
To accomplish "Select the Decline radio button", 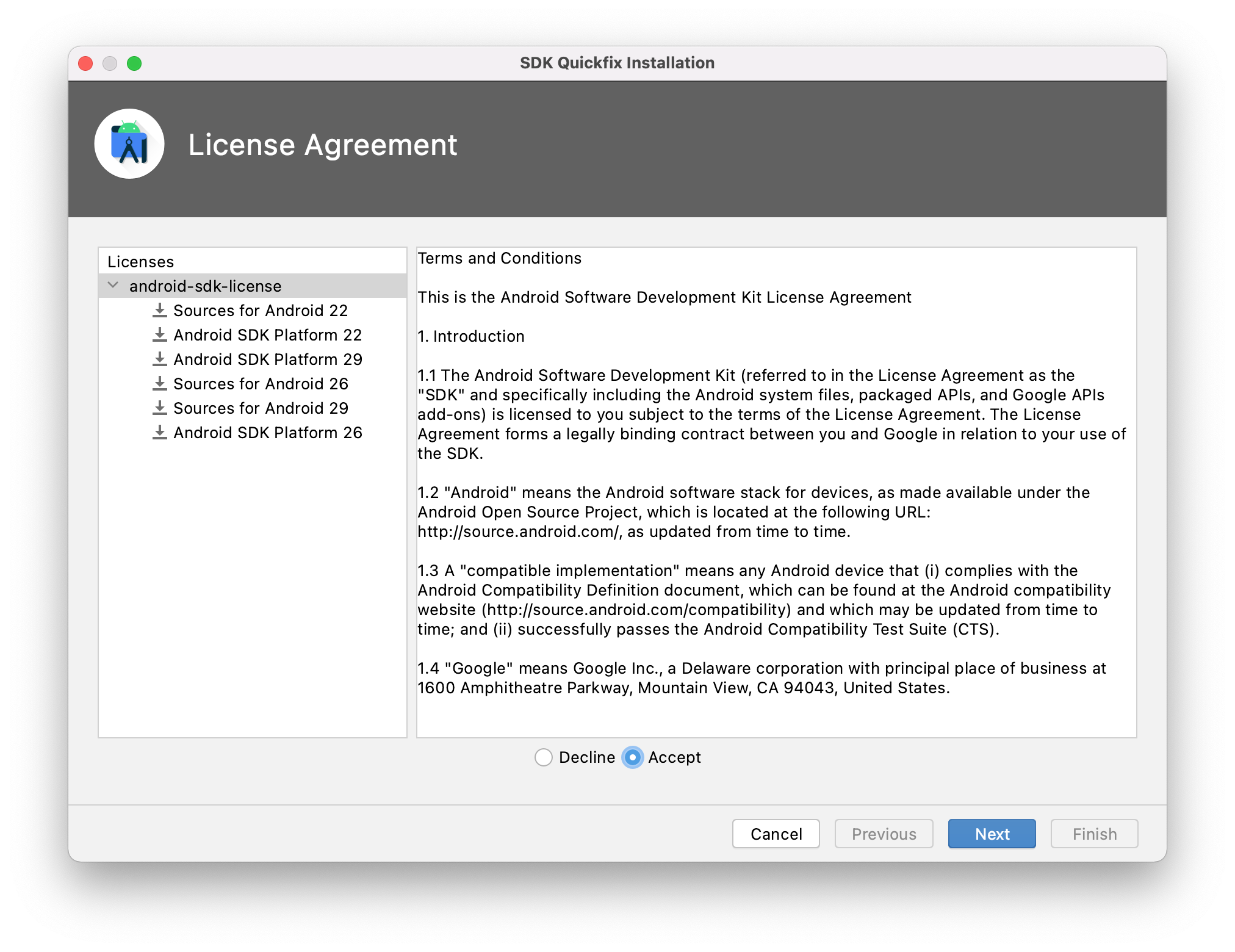I will (x=544, y=757).
